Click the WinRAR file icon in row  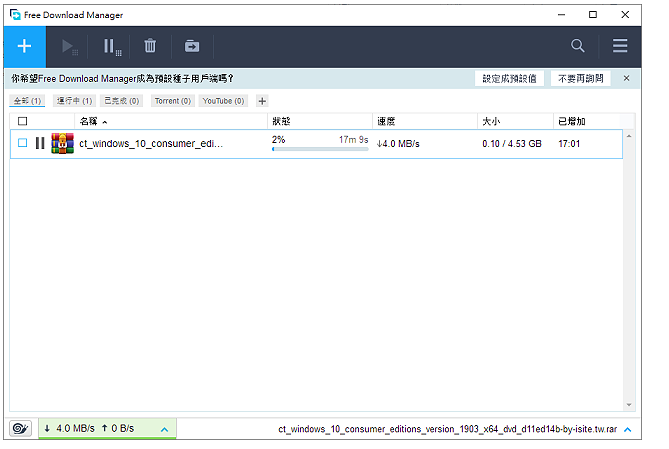[62, 143]
